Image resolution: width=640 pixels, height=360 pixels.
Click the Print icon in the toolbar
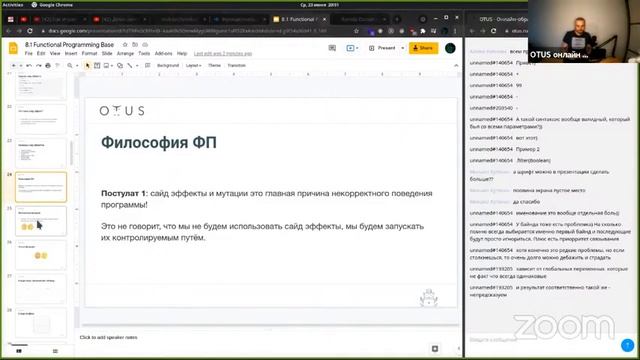(x=48, y=65)
